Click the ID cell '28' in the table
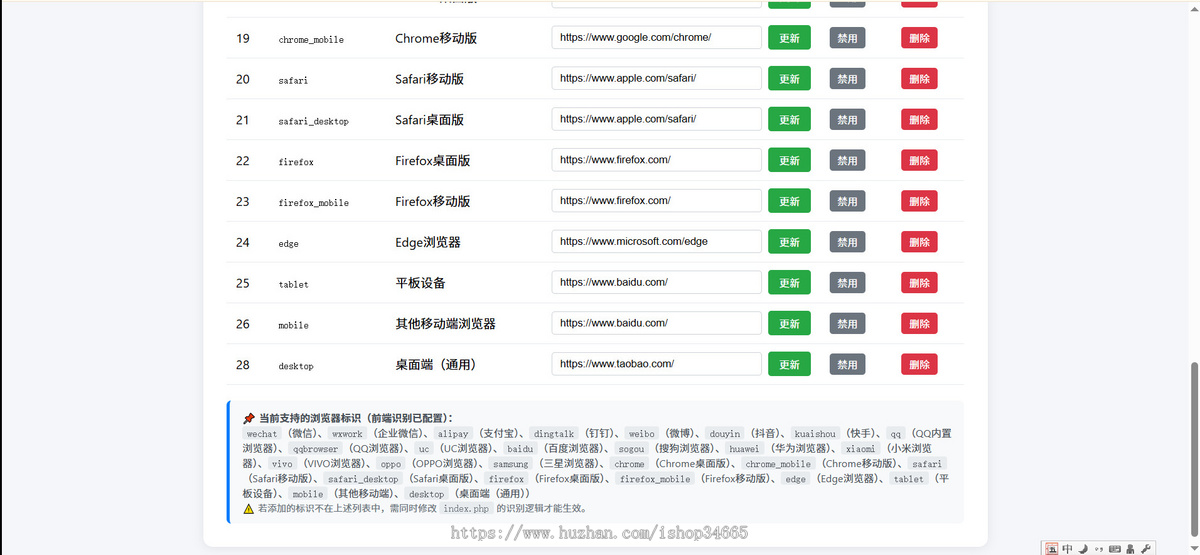 point(243,365)
